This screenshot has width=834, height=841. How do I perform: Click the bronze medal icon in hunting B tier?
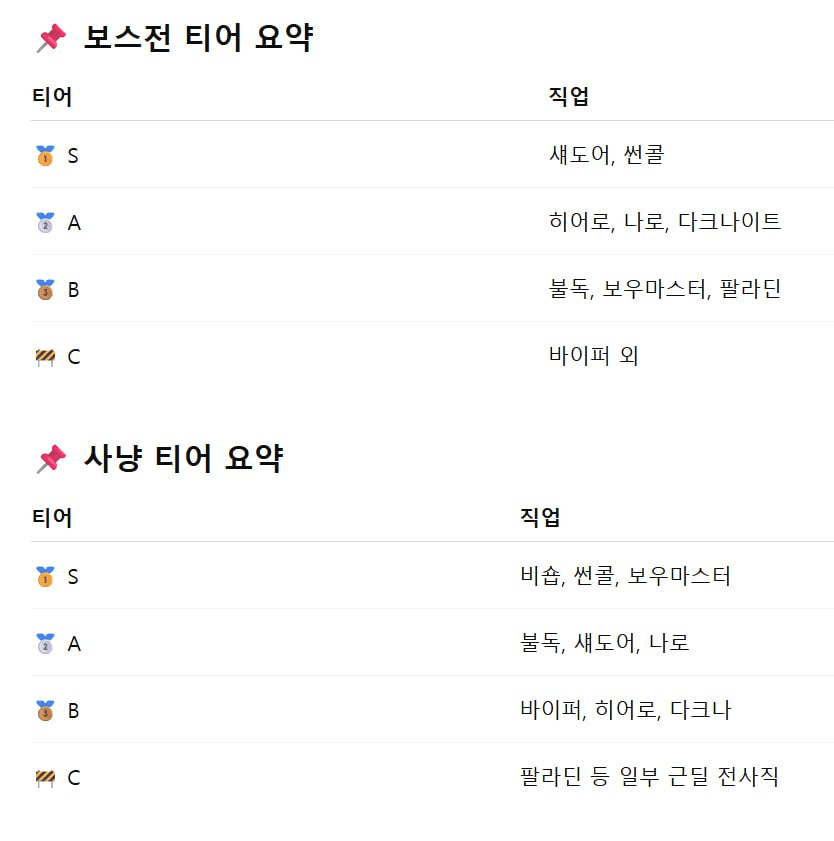[45, 711]
